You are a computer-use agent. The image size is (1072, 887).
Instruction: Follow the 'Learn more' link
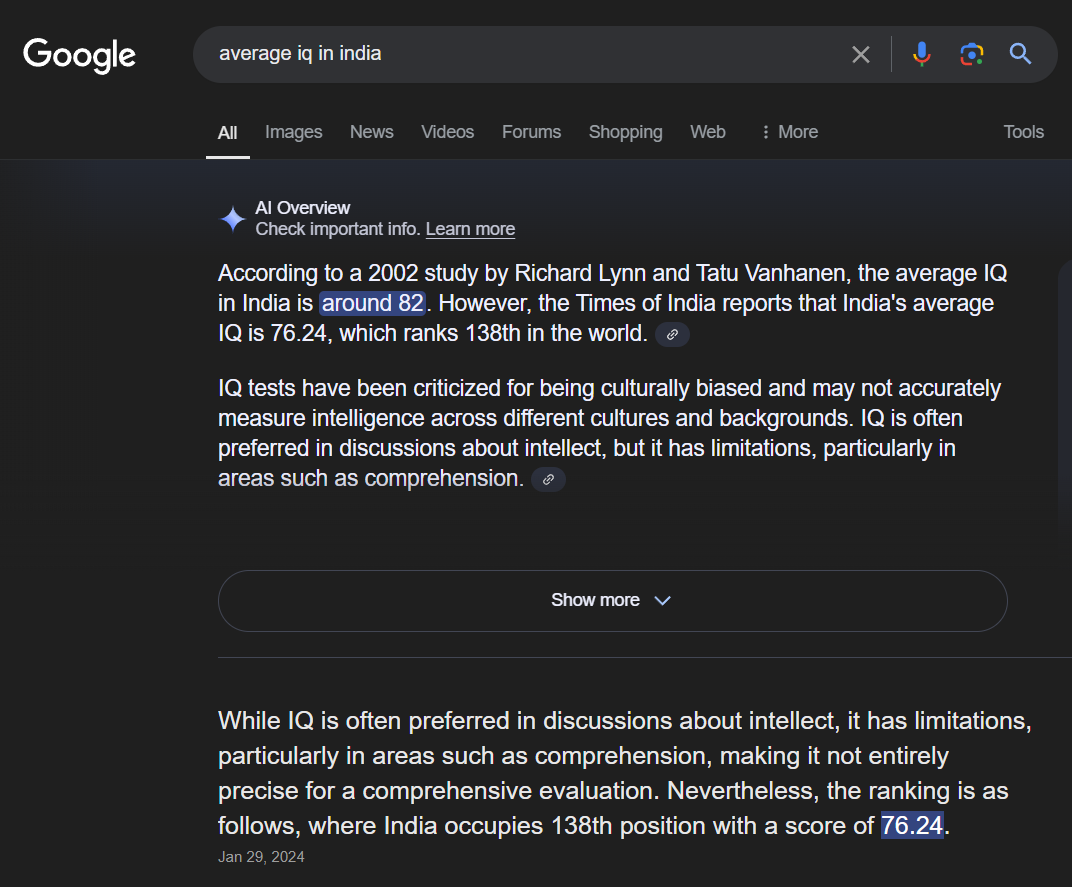pyautogui.click(x=470, y=229)
